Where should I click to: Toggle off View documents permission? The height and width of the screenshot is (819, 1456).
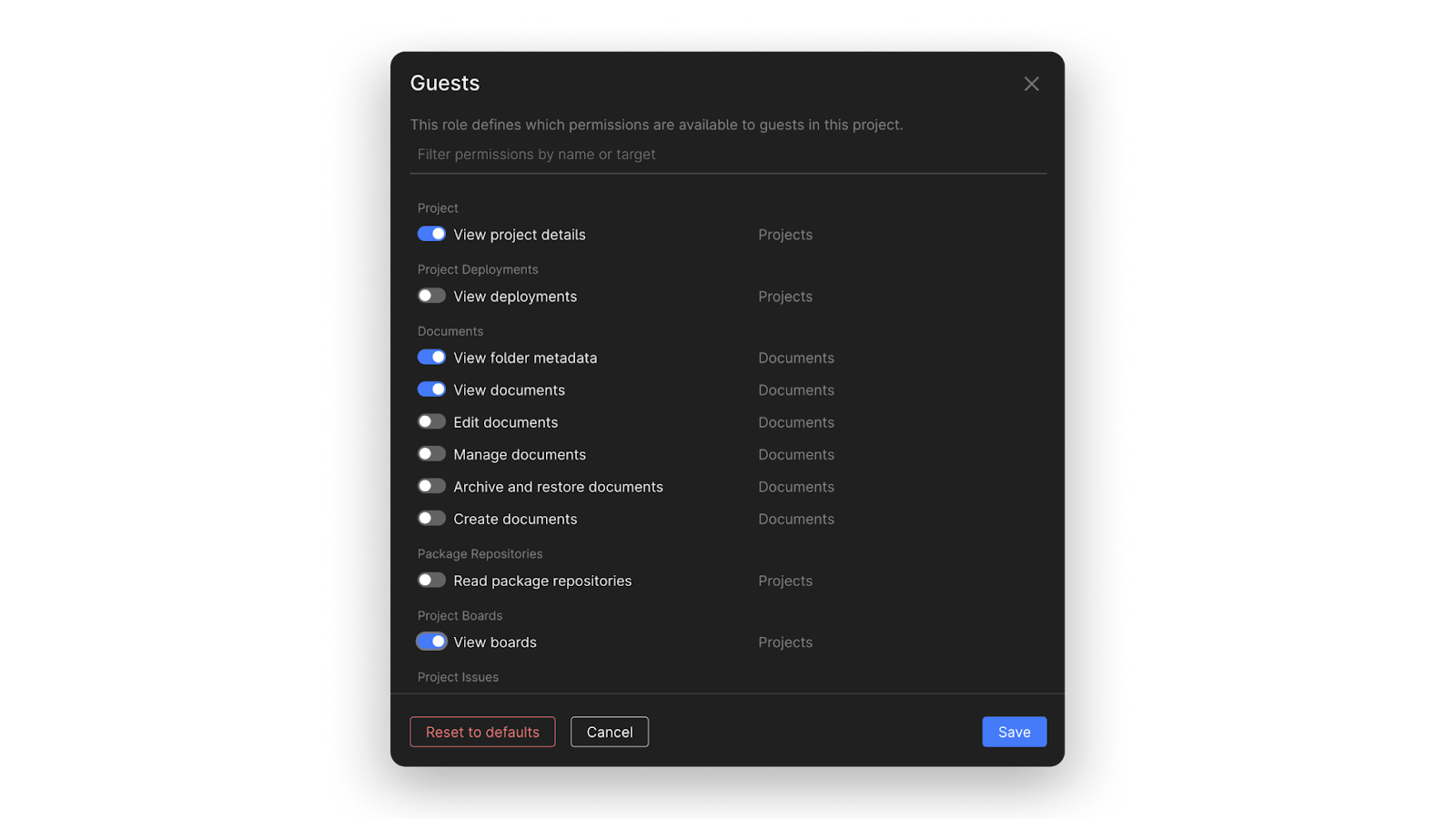pyautogui.click(x=431, y=389)
